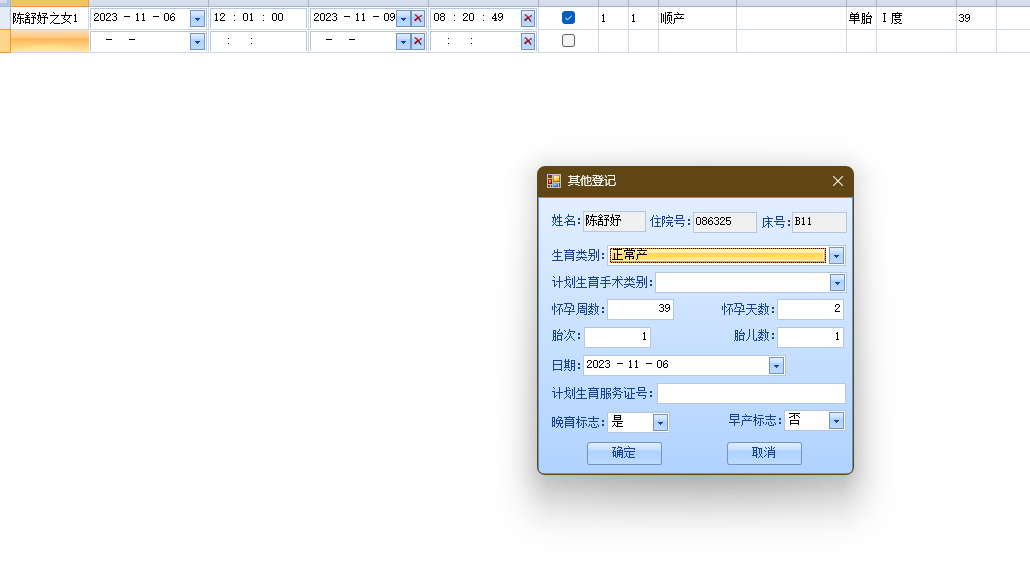Open the 2023-11-06 date dropdown in first row

point(197,18)
